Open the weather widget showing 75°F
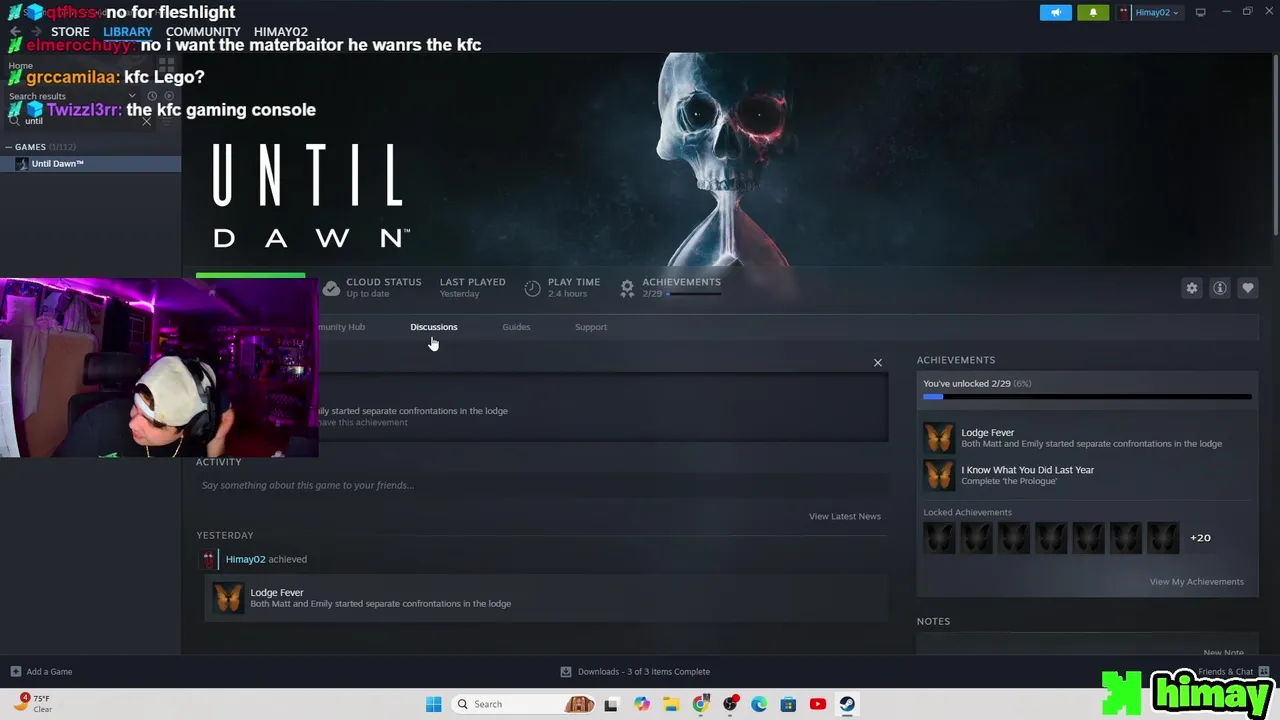Viewport: 1280px width, 720px height. (x=34, y=703)
